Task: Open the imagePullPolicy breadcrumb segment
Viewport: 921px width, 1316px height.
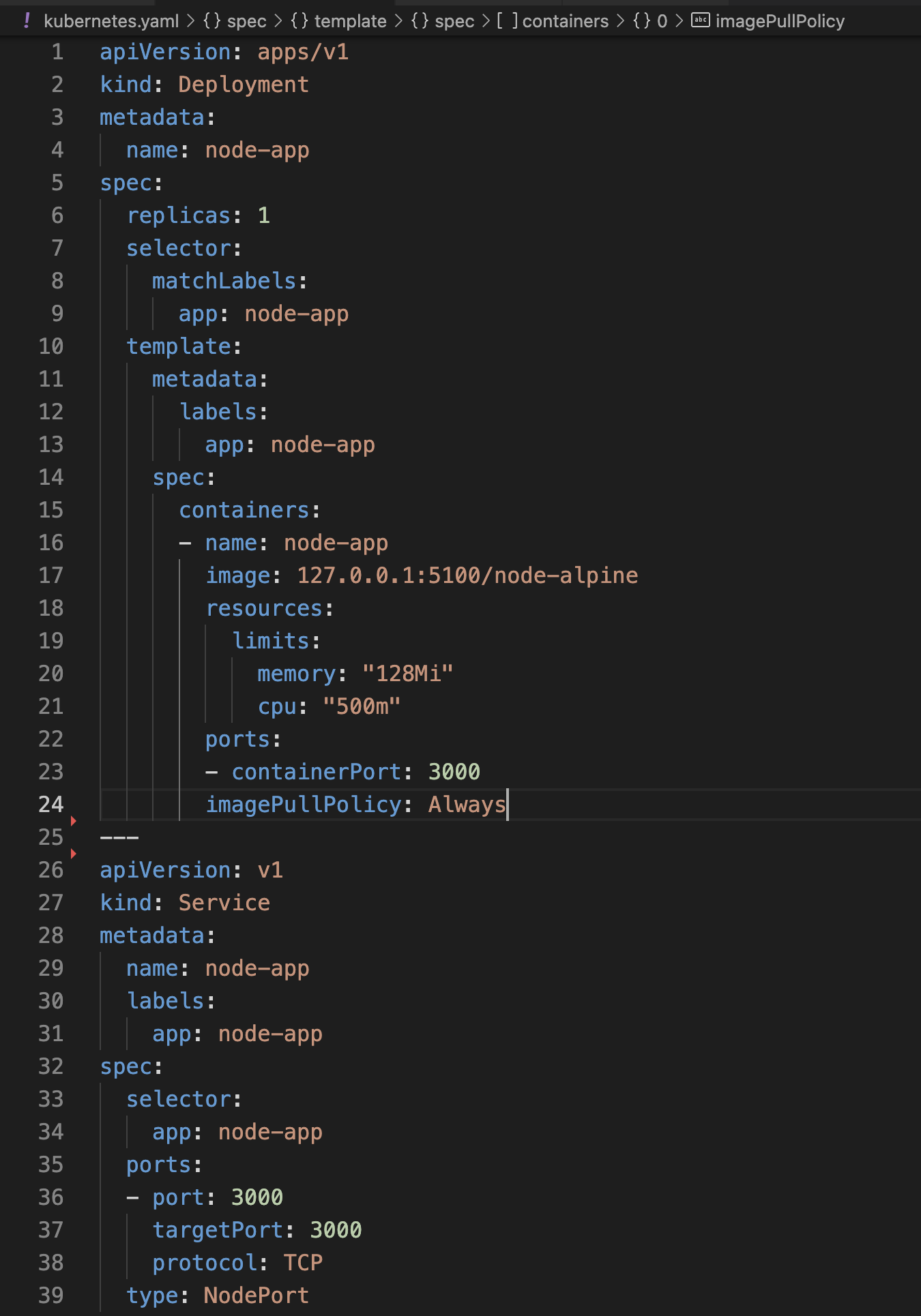Action: [780, 21]
